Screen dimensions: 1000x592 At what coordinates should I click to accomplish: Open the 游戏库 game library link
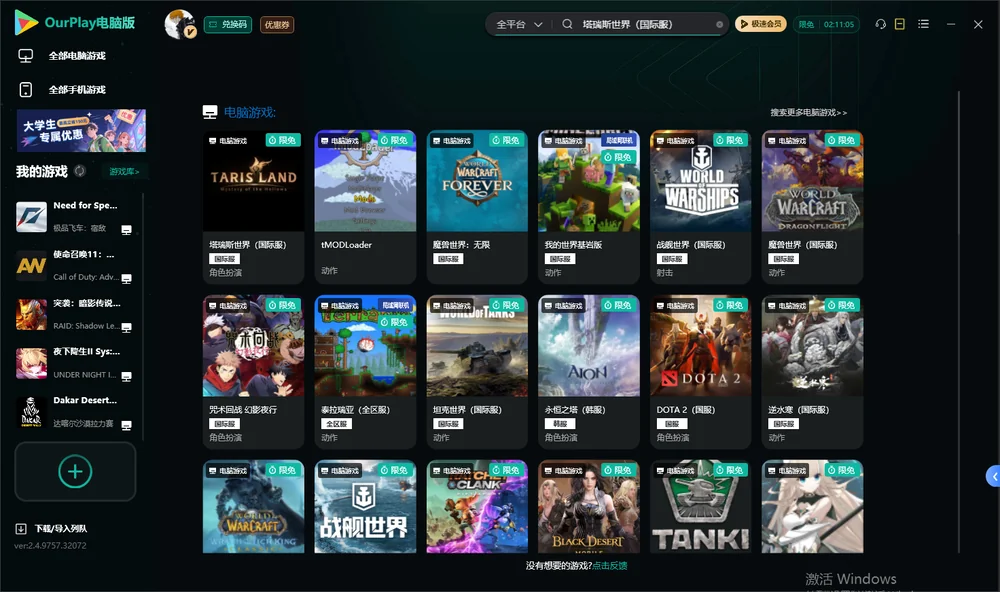click(124, 172)
